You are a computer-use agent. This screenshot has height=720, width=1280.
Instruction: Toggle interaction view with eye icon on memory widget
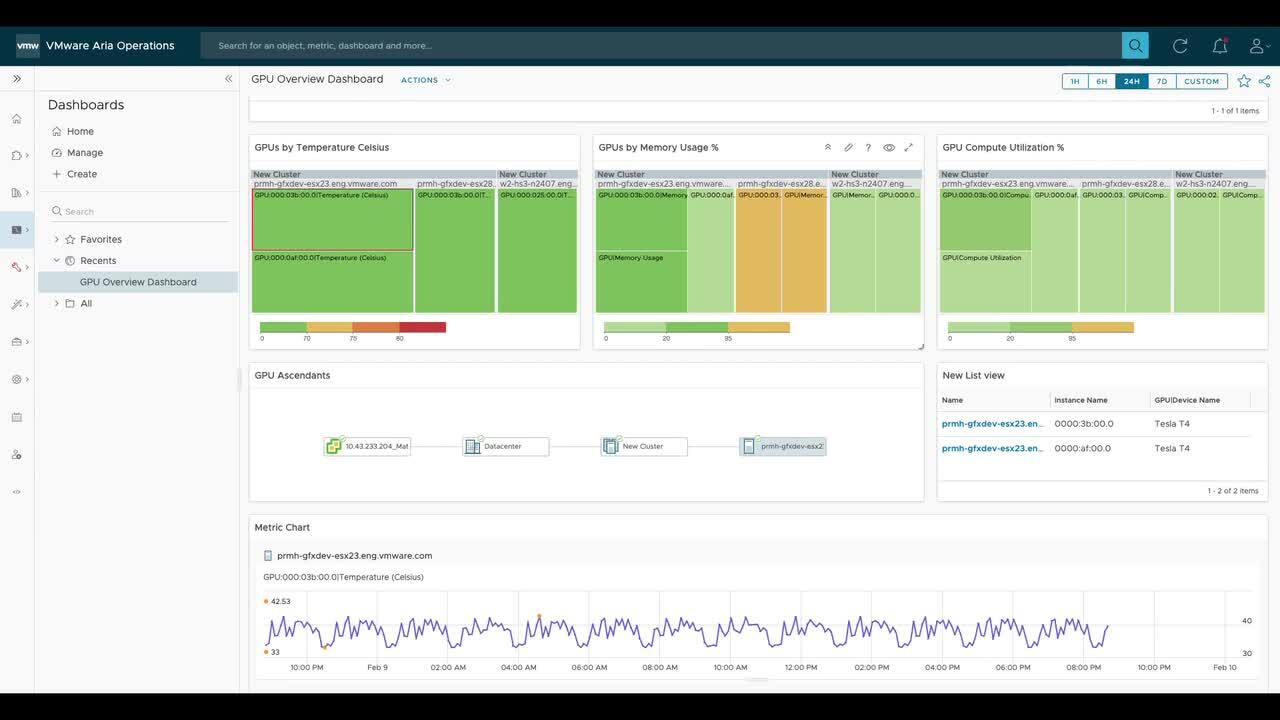pos(888,146)
